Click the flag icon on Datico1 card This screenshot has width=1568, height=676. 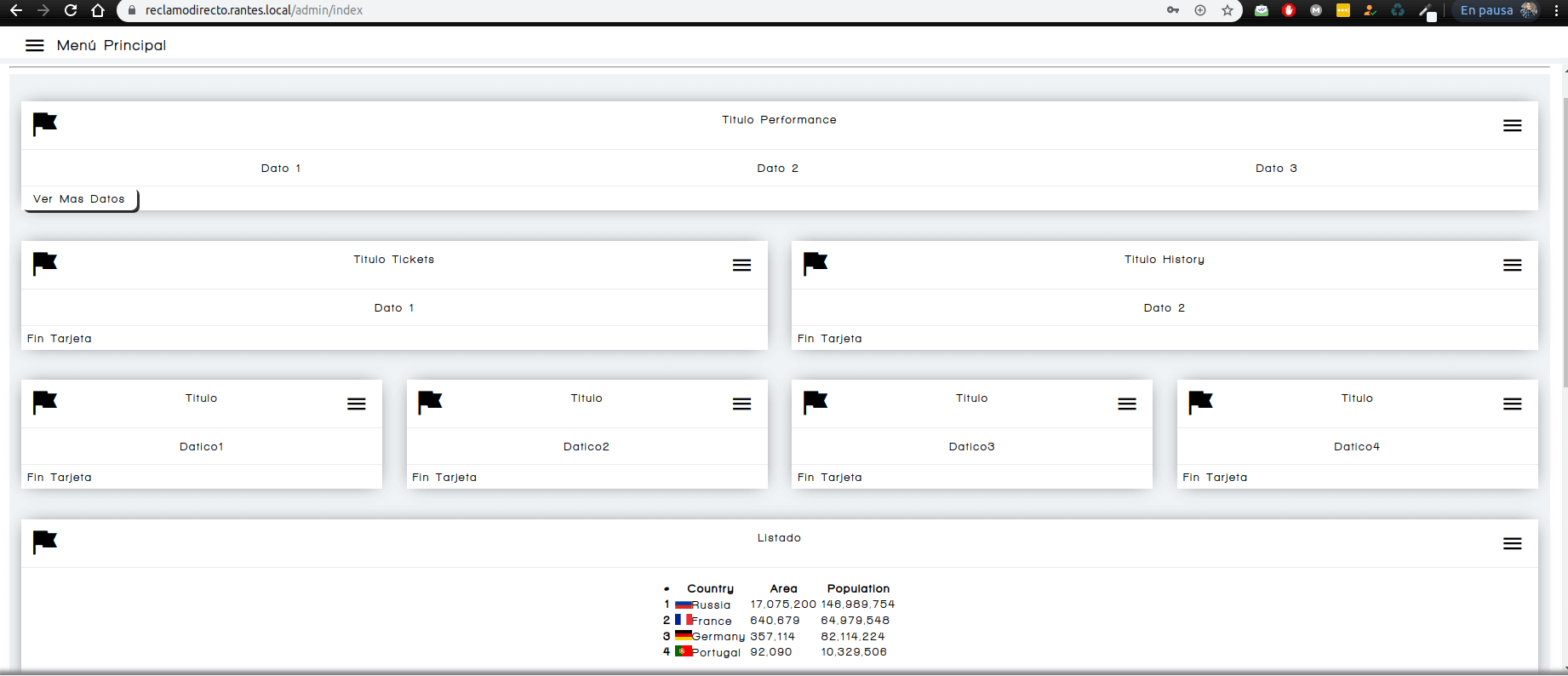tap(44, 402)
